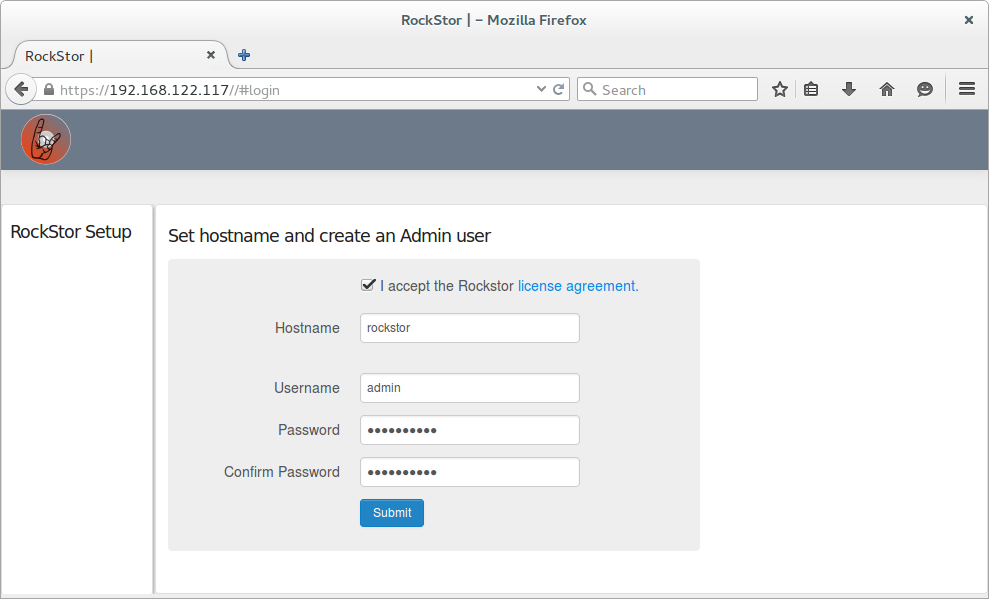
Task: Bookmark this page with the star icon
Action: pyautogui.click(x=780, y=90)
